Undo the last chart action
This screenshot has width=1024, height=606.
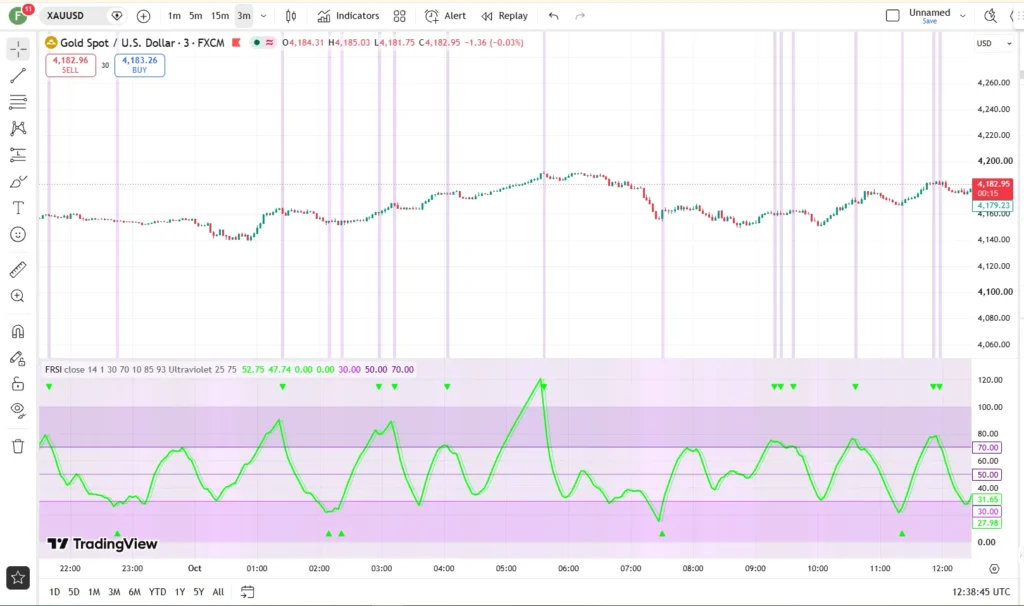[x=553, y=16]
